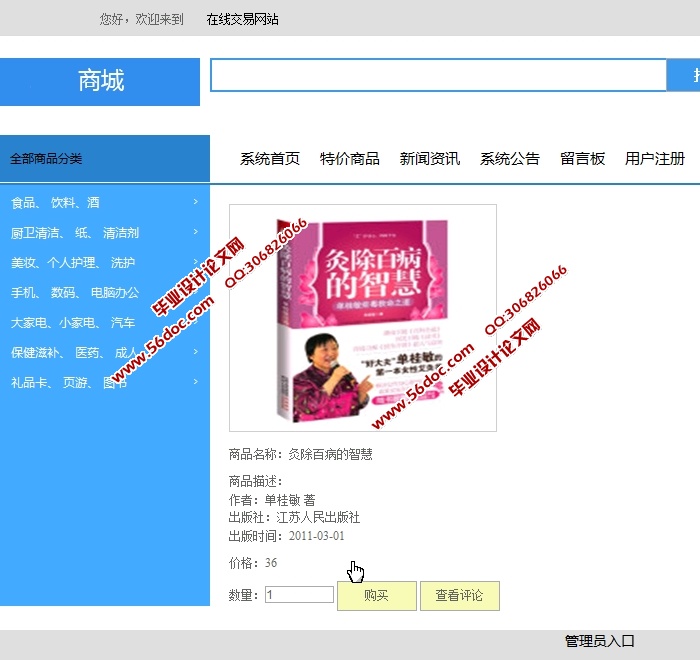Expand the 食品、饮料、酒 category arrow
The height and width of the screenshot is (661, 700).
195,202
